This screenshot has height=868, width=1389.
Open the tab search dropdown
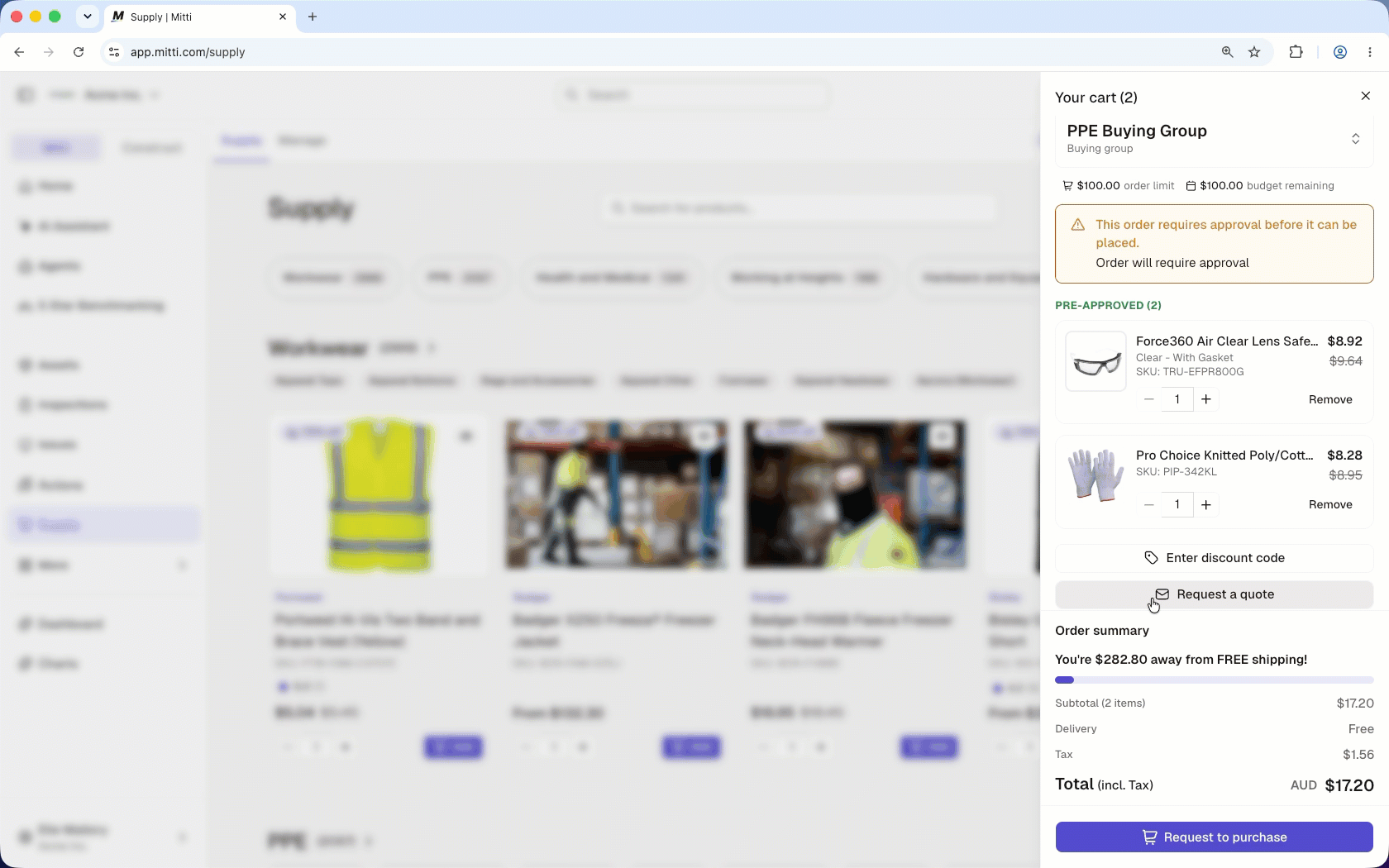[87, 17]
